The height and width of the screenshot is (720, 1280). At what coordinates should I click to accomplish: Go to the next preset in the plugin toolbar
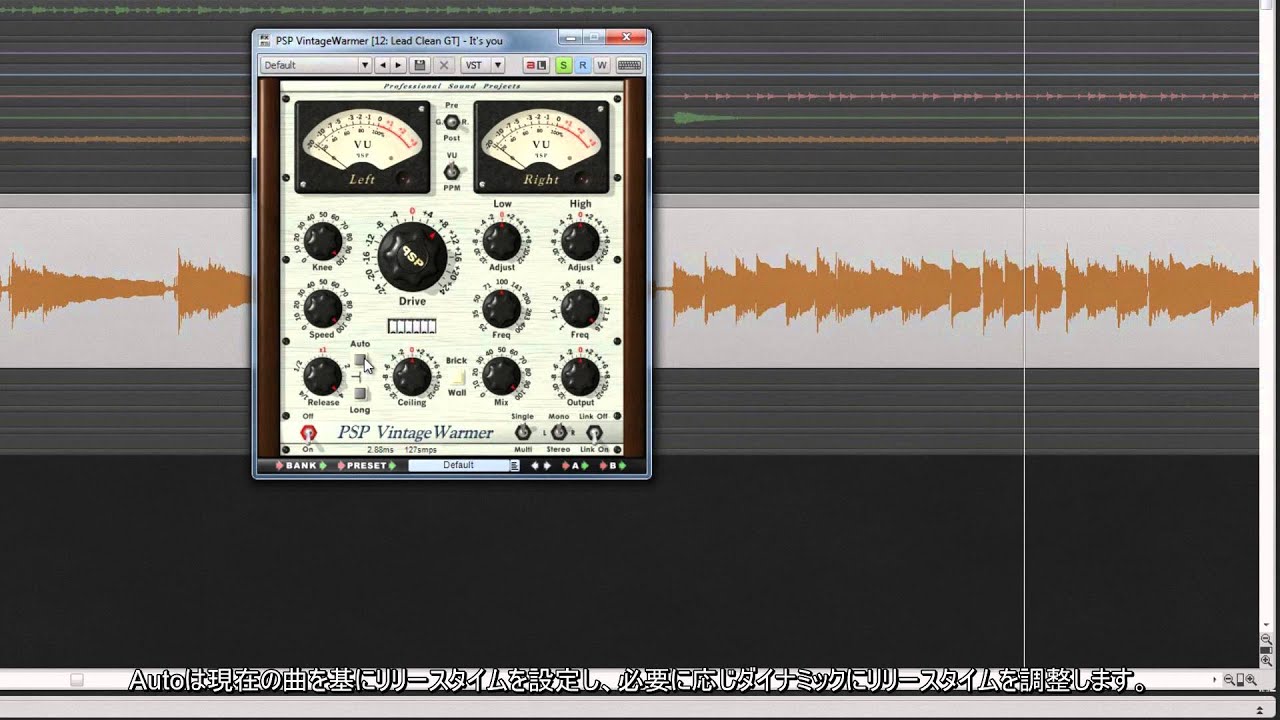398,65
